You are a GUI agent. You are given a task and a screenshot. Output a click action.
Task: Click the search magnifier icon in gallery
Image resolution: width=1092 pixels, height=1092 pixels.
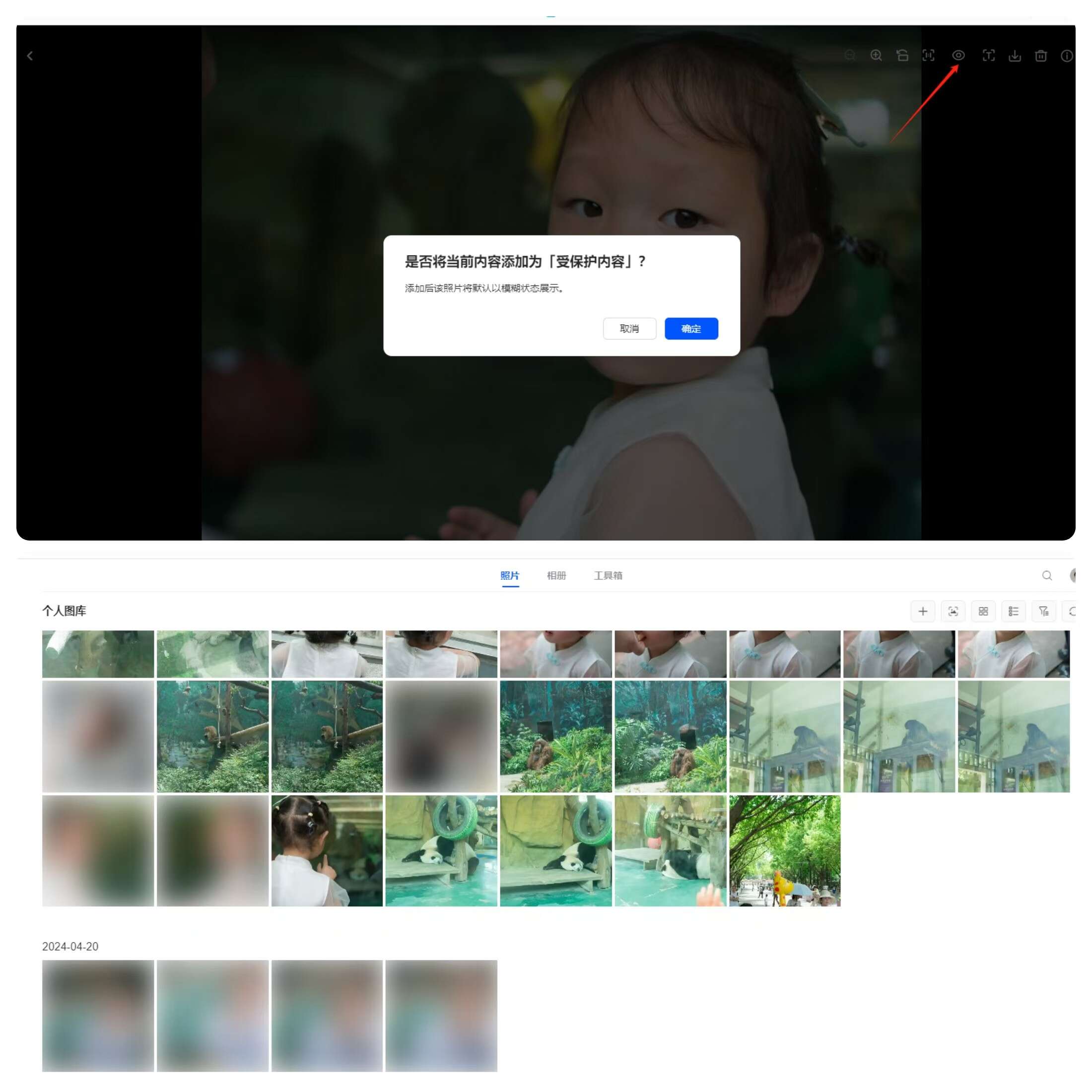[1047, 575]
